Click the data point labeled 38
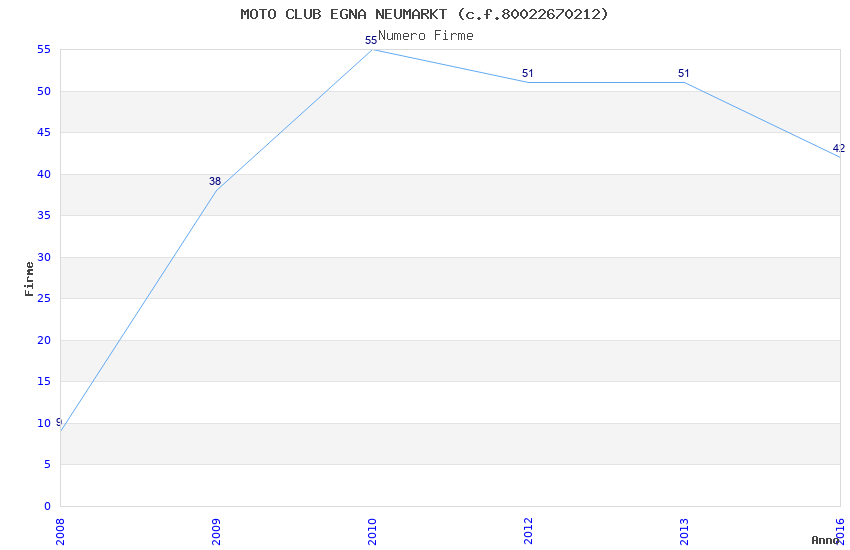The width and height of the screenshot is (850, 550). click(215, 182)
